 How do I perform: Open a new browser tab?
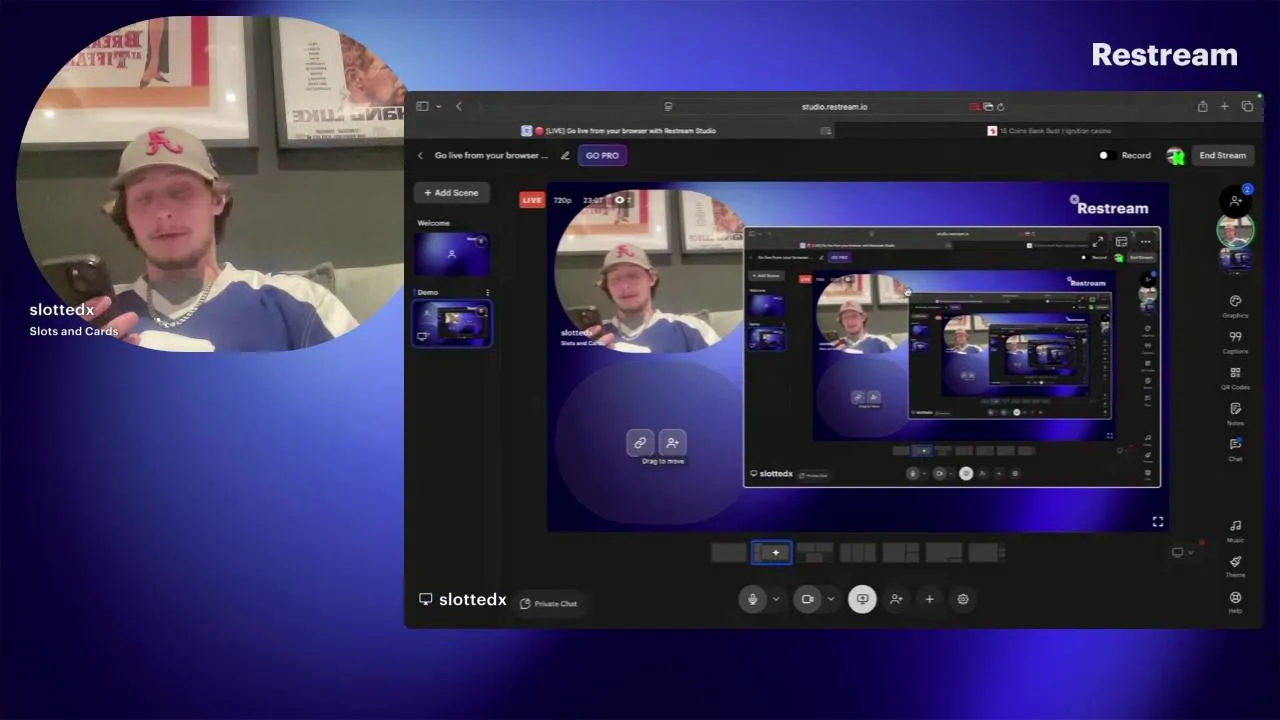click(x=1224, y=106)
